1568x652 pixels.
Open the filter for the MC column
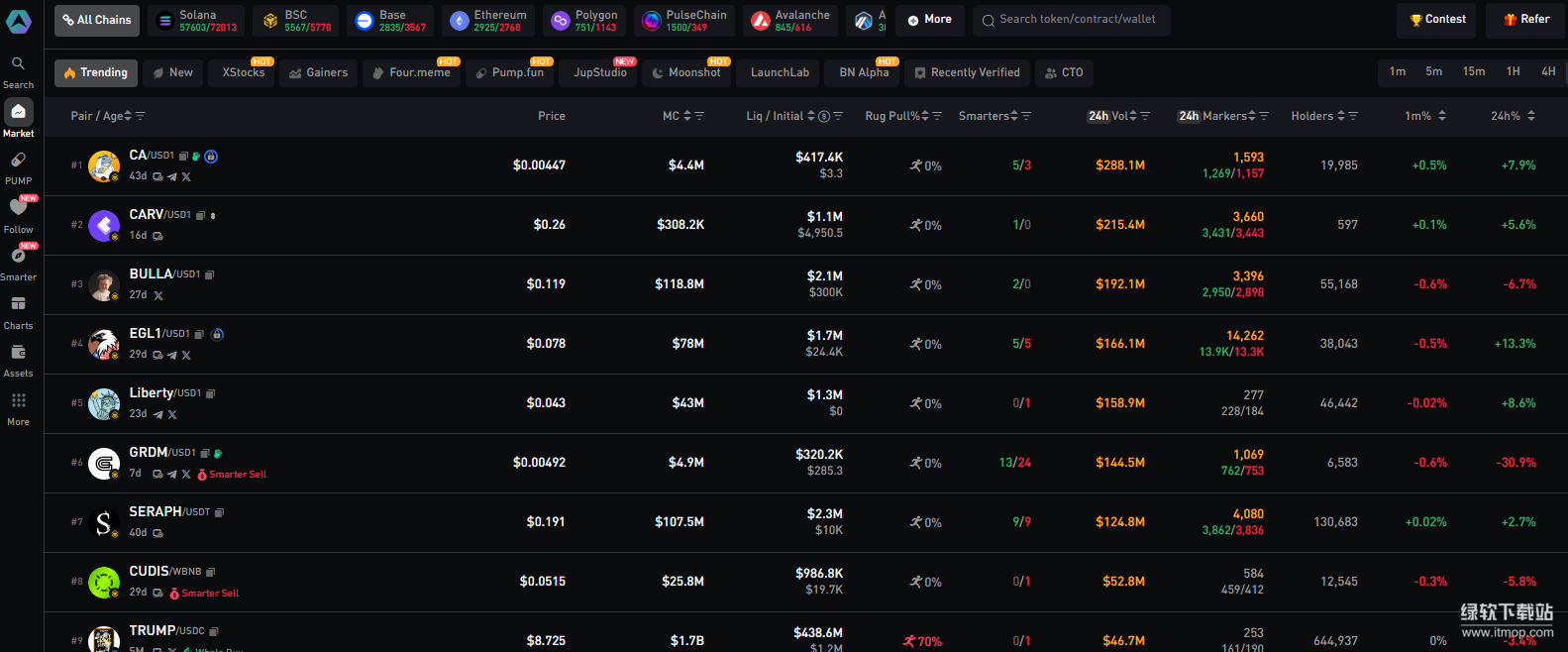pyautogui.click(x=699, y=116)
